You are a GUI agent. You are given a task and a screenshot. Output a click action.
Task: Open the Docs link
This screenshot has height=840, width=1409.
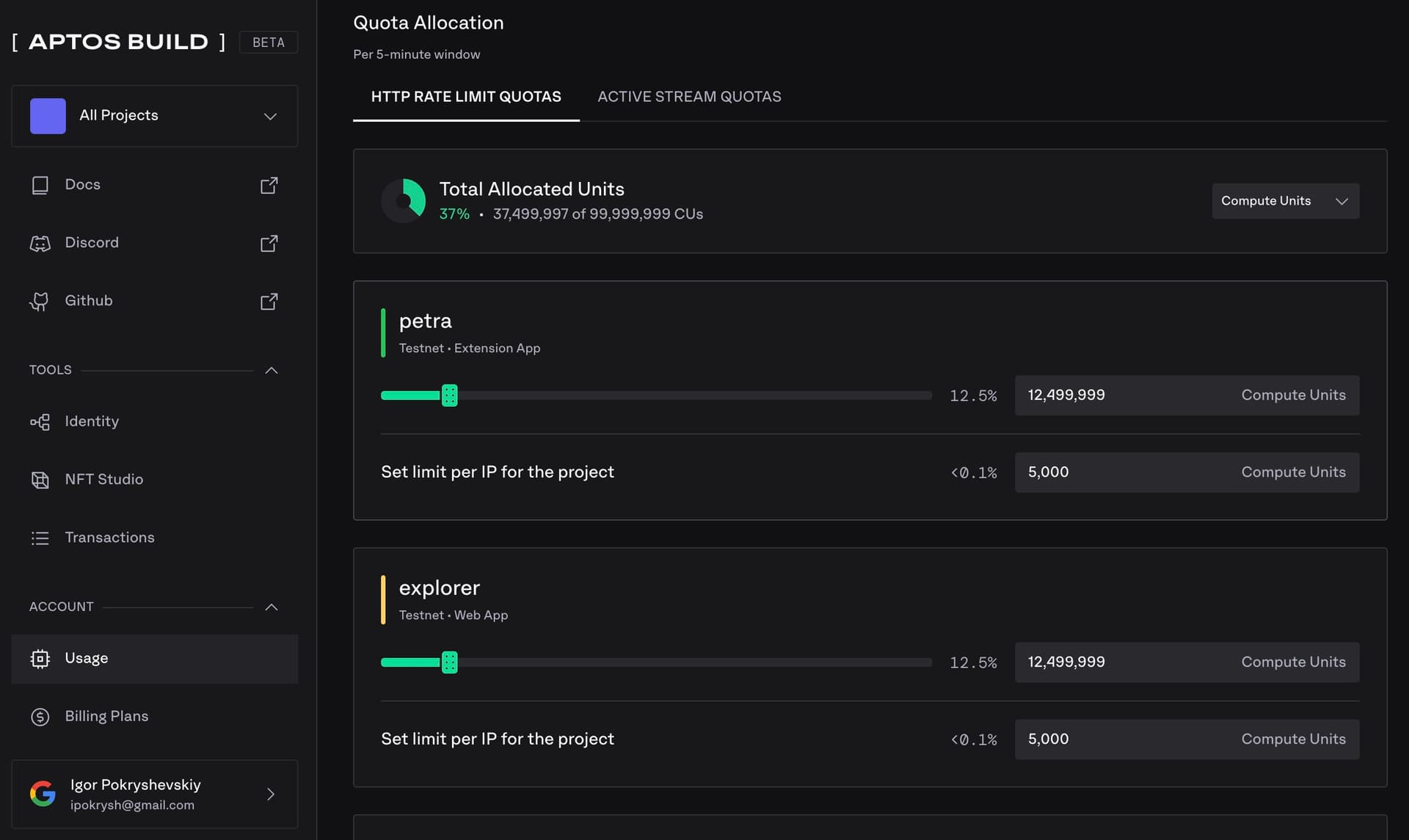(155, 185)
